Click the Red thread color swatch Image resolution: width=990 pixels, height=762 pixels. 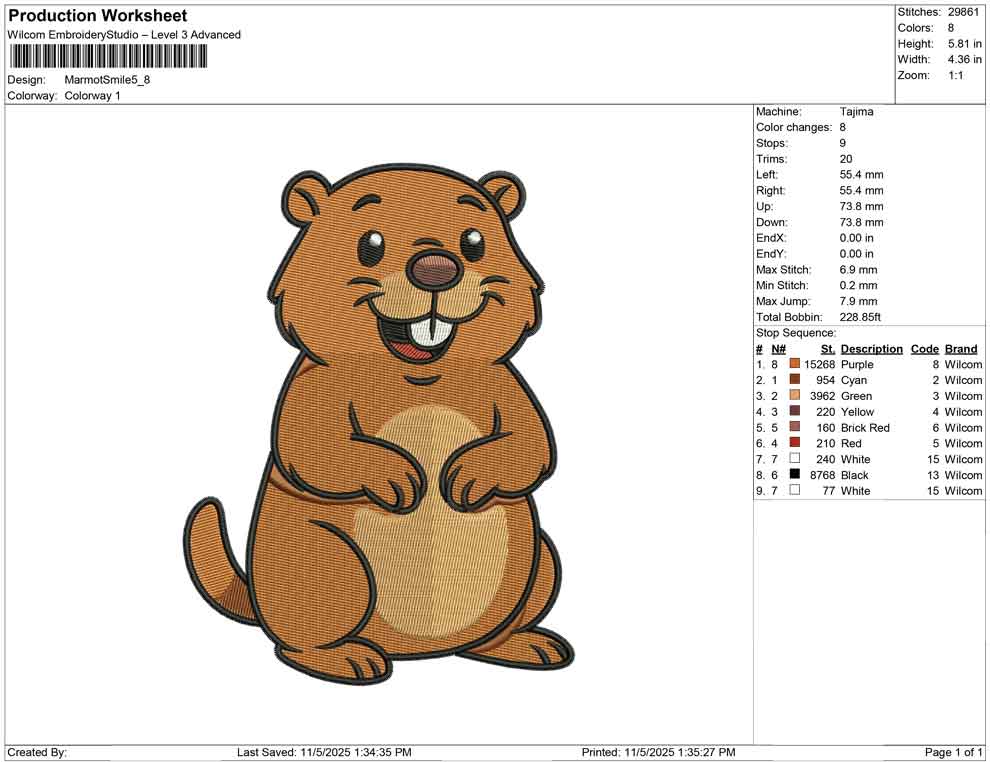click(794, 443)
